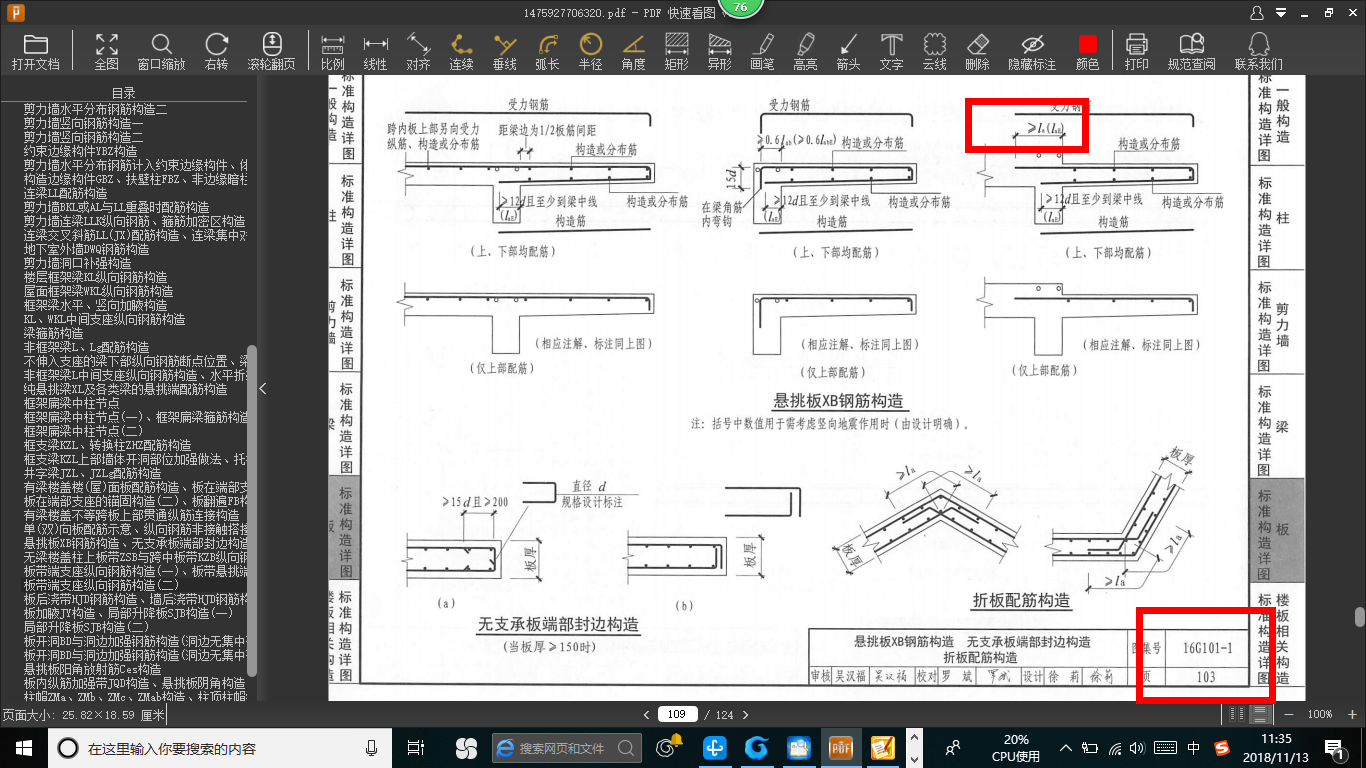Open outline entry 梁箍筋构造
Viewport: 1366px width, 768px height.
[53, 333]
